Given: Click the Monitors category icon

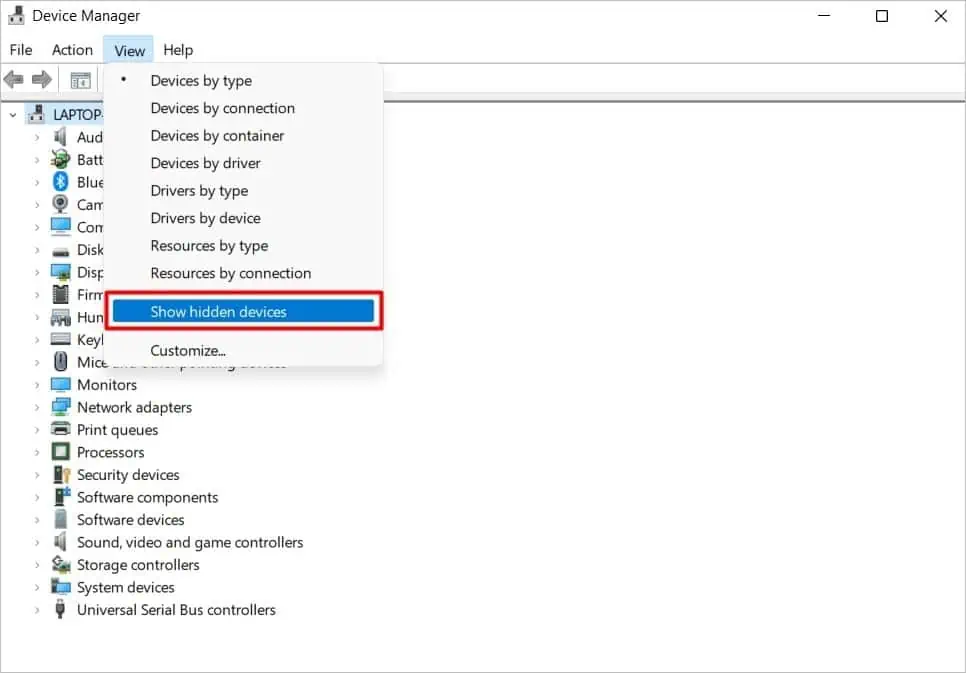Looking at the screenshot, I should click(x=62, y=385).
